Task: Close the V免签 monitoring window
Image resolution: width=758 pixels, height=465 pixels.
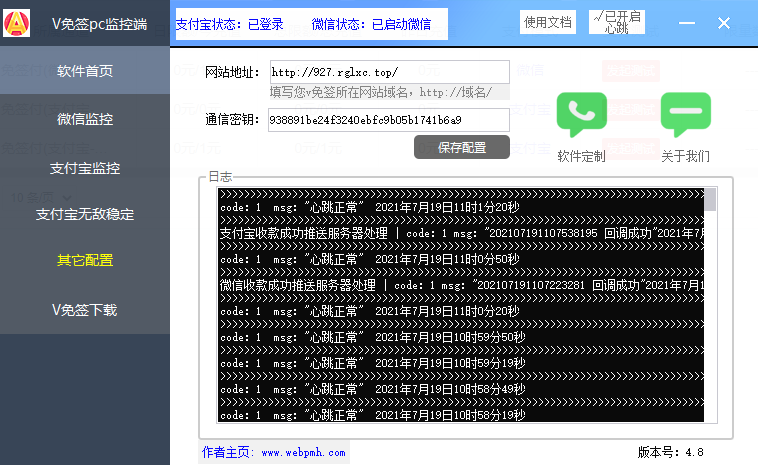Action: (724, 23)
